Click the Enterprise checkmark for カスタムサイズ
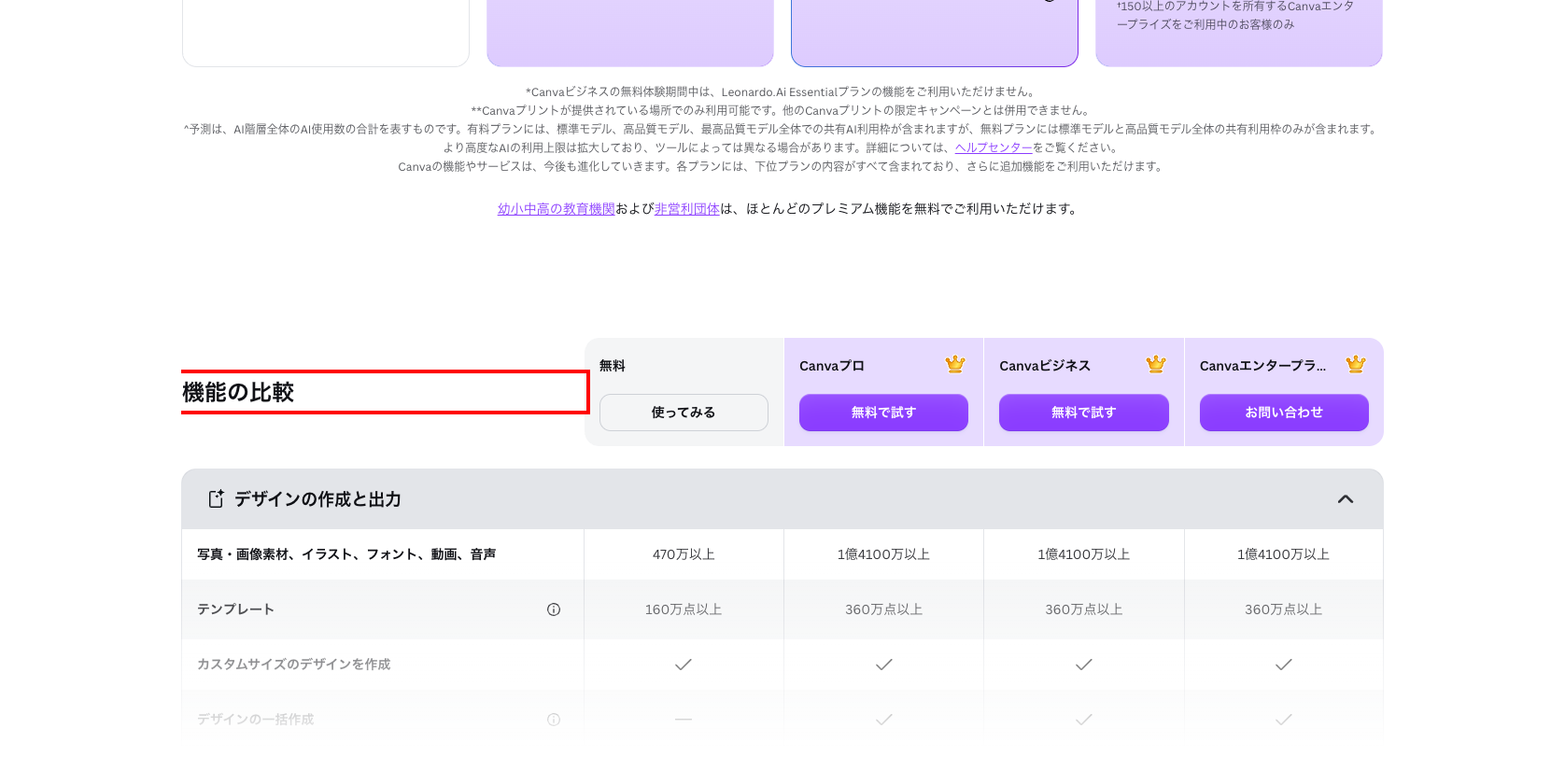Screen dimensions: 1565x784 [1284, 665]
